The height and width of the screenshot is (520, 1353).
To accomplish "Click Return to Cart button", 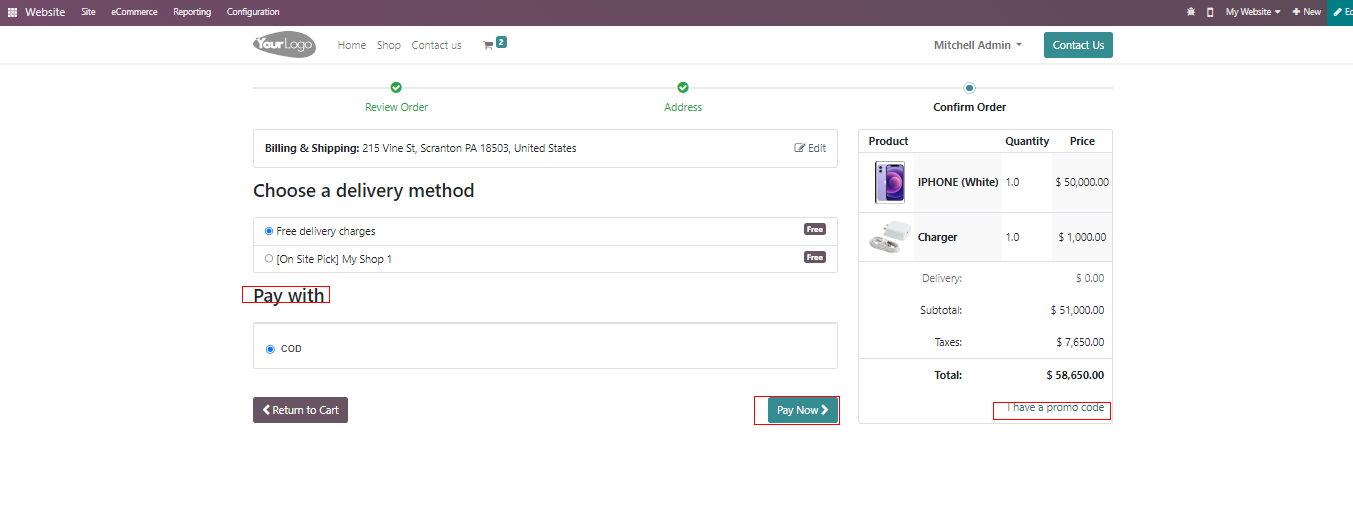I will coord(300,410).
